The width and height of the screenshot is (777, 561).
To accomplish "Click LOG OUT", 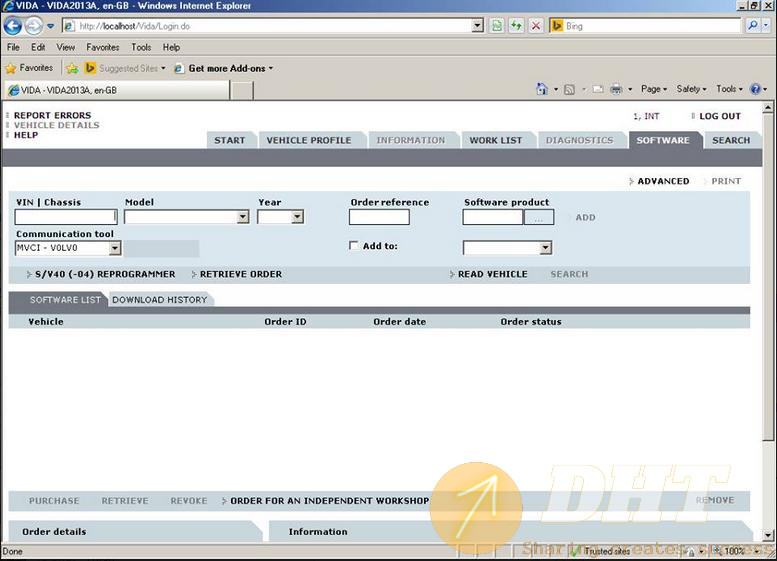I will pos(720,116).
